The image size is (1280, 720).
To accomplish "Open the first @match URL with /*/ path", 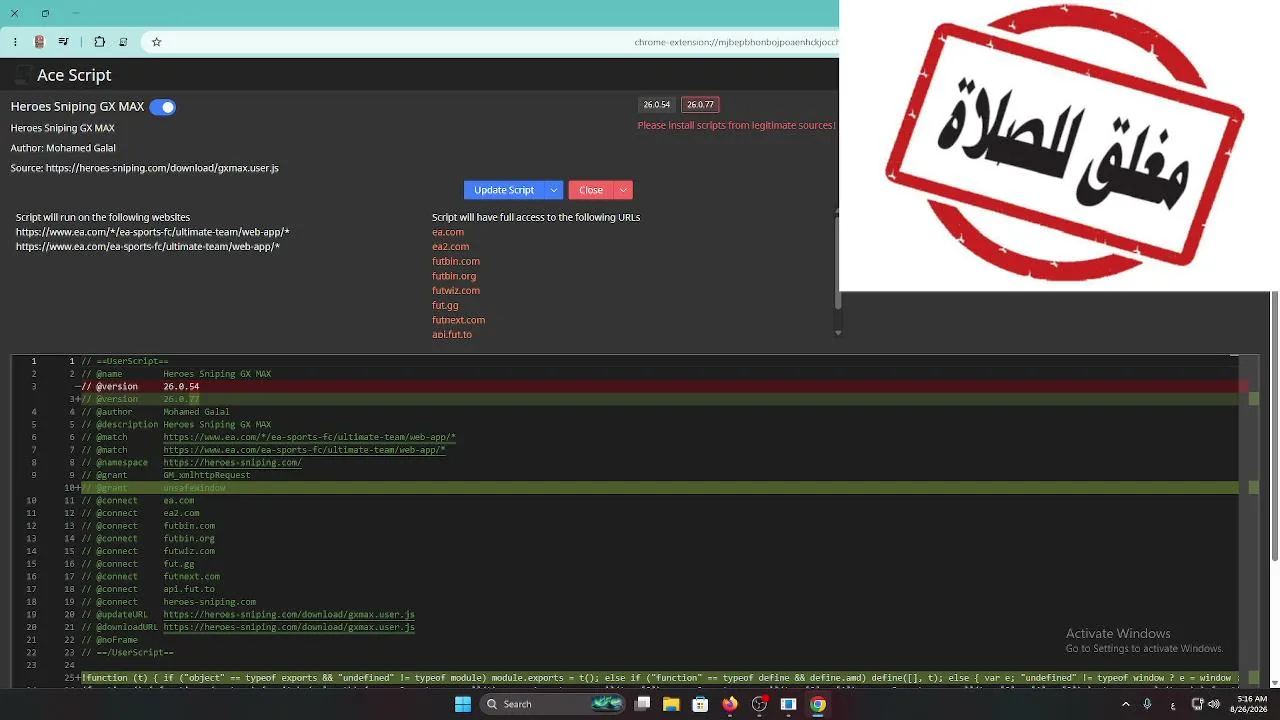I will pyautogui.click(x=309, y=437).
